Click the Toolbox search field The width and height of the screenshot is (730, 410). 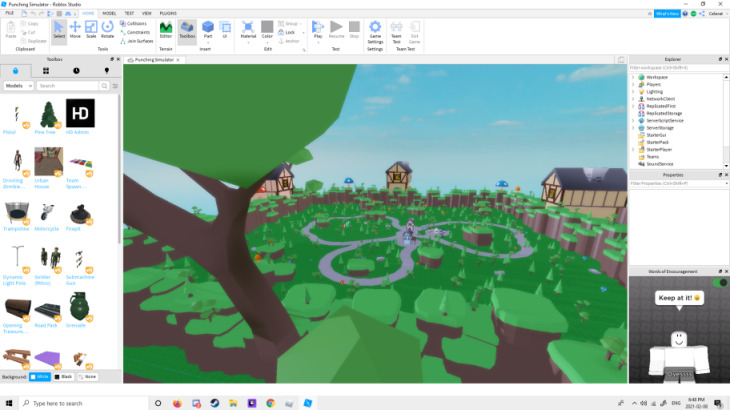pyautogui.click(x=68, y=86)
